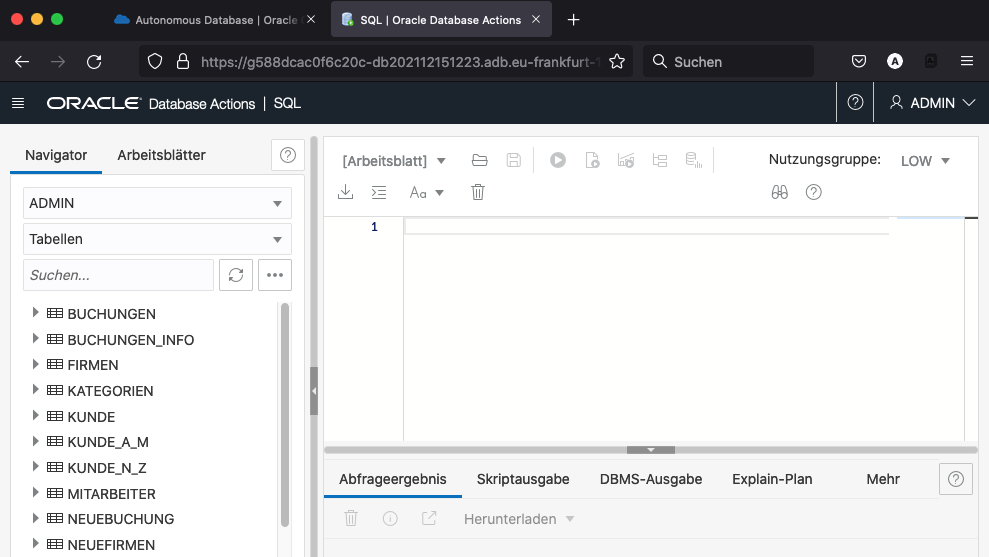Clear the editor with the trash icon
Image resolution: width=989 pixels, height=557 pixels.
(477, 192)
